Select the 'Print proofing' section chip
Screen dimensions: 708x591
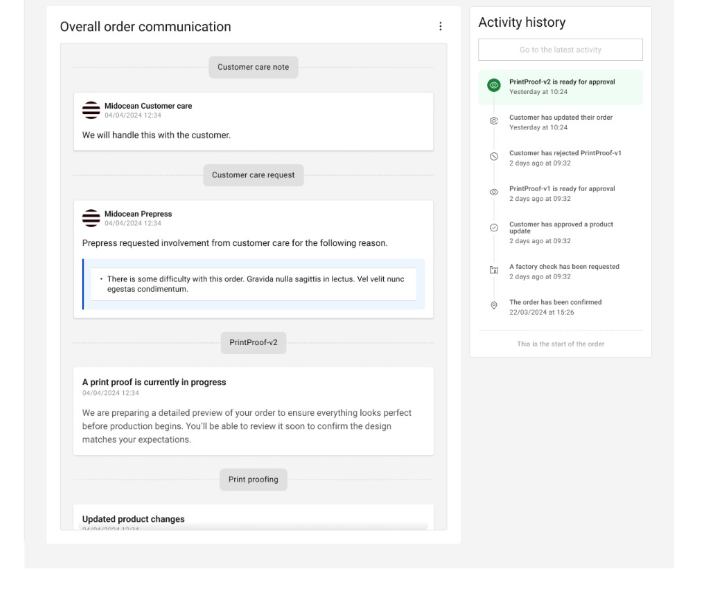tap(253, 479)
